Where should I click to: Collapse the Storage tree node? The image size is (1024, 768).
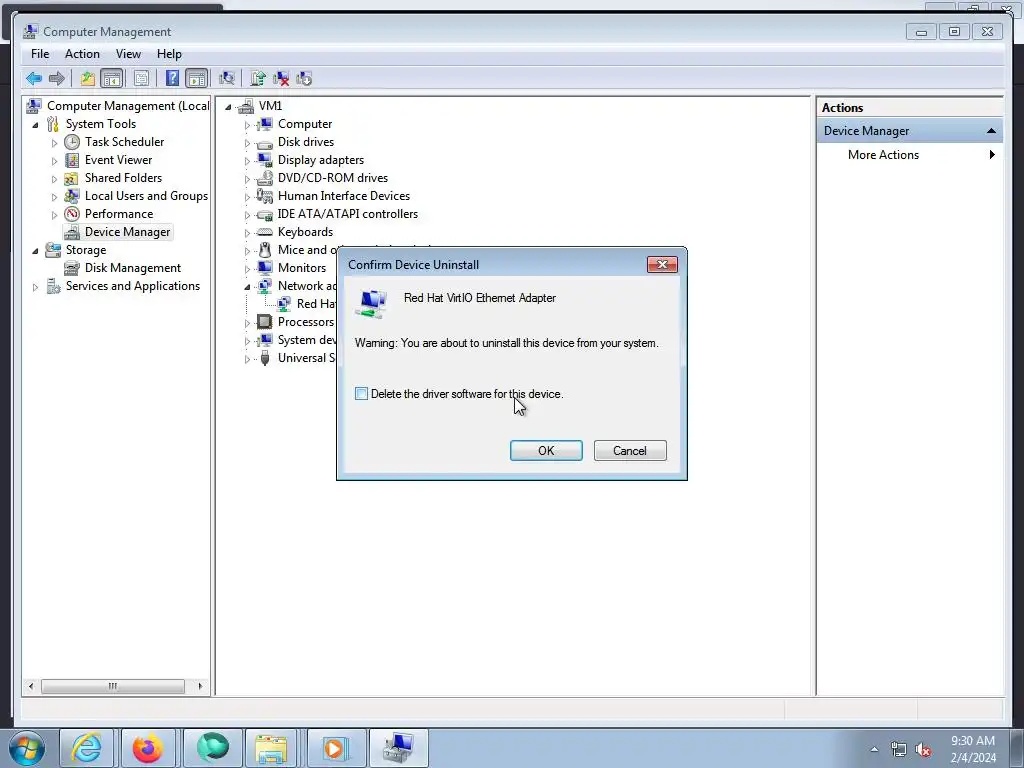(x=35, y=251)
